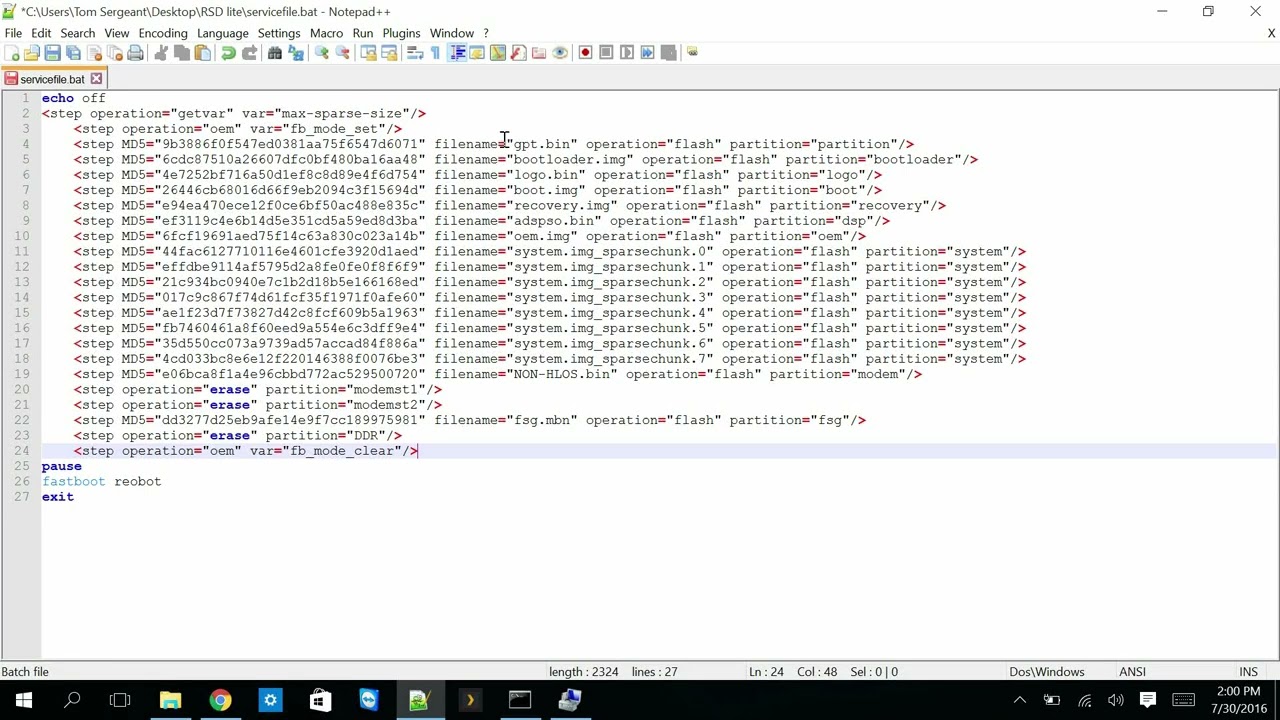Open the Encoding menu
The height and width of the screenshot is (720, 1280).
click(x=163, y=33)
